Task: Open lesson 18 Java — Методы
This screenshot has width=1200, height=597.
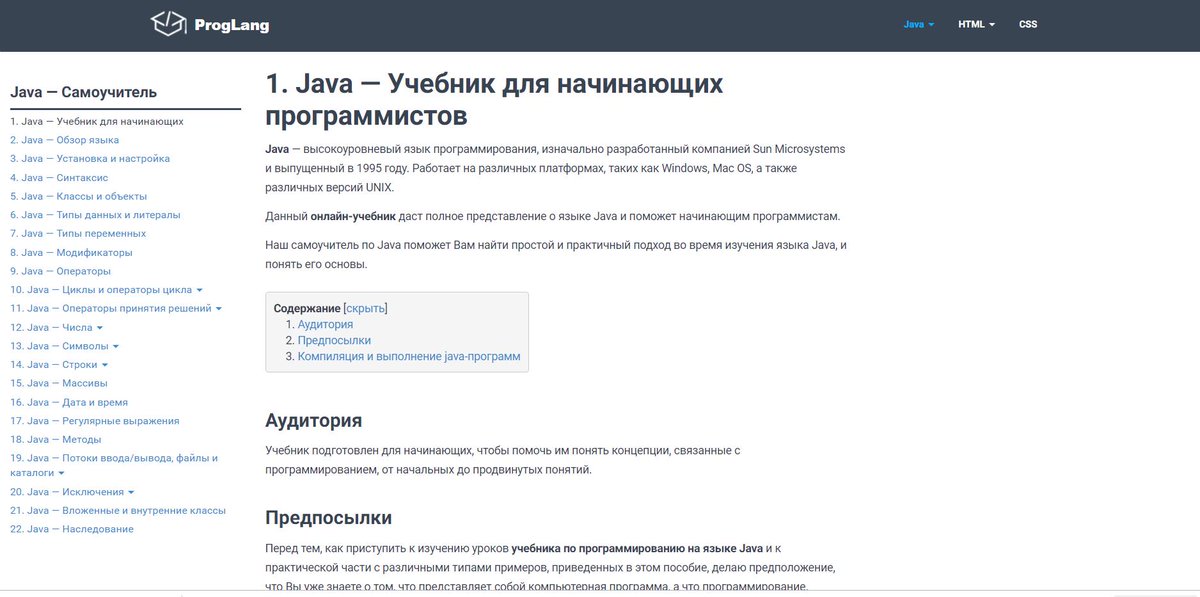Action: pyautogui.click(x=56, y=439)
